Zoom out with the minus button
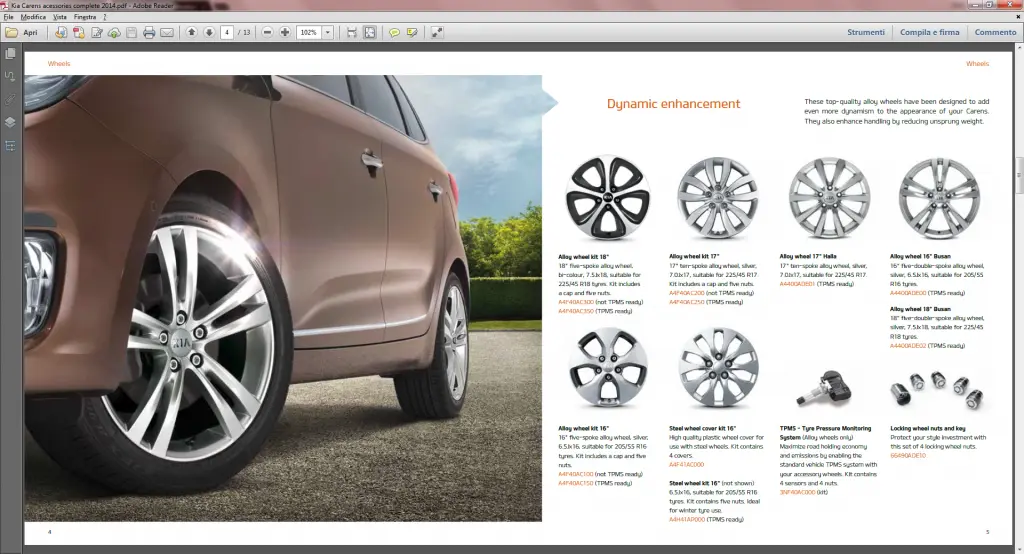1024x554 pixels. click(267, 32)
